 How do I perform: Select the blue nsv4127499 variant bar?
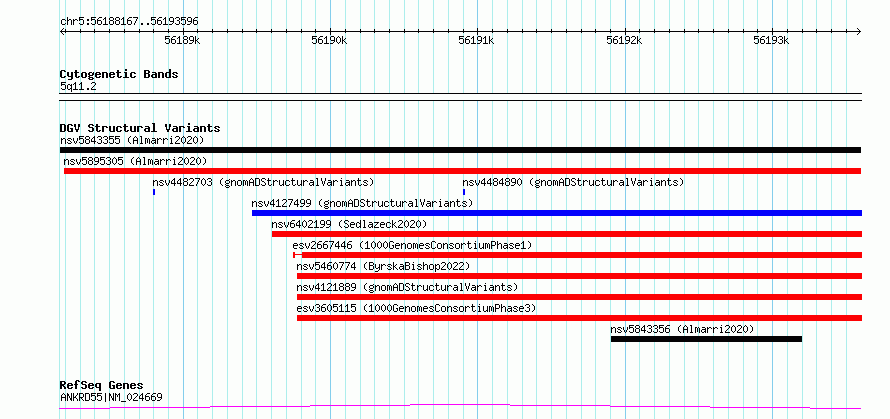tap(557, 213)
